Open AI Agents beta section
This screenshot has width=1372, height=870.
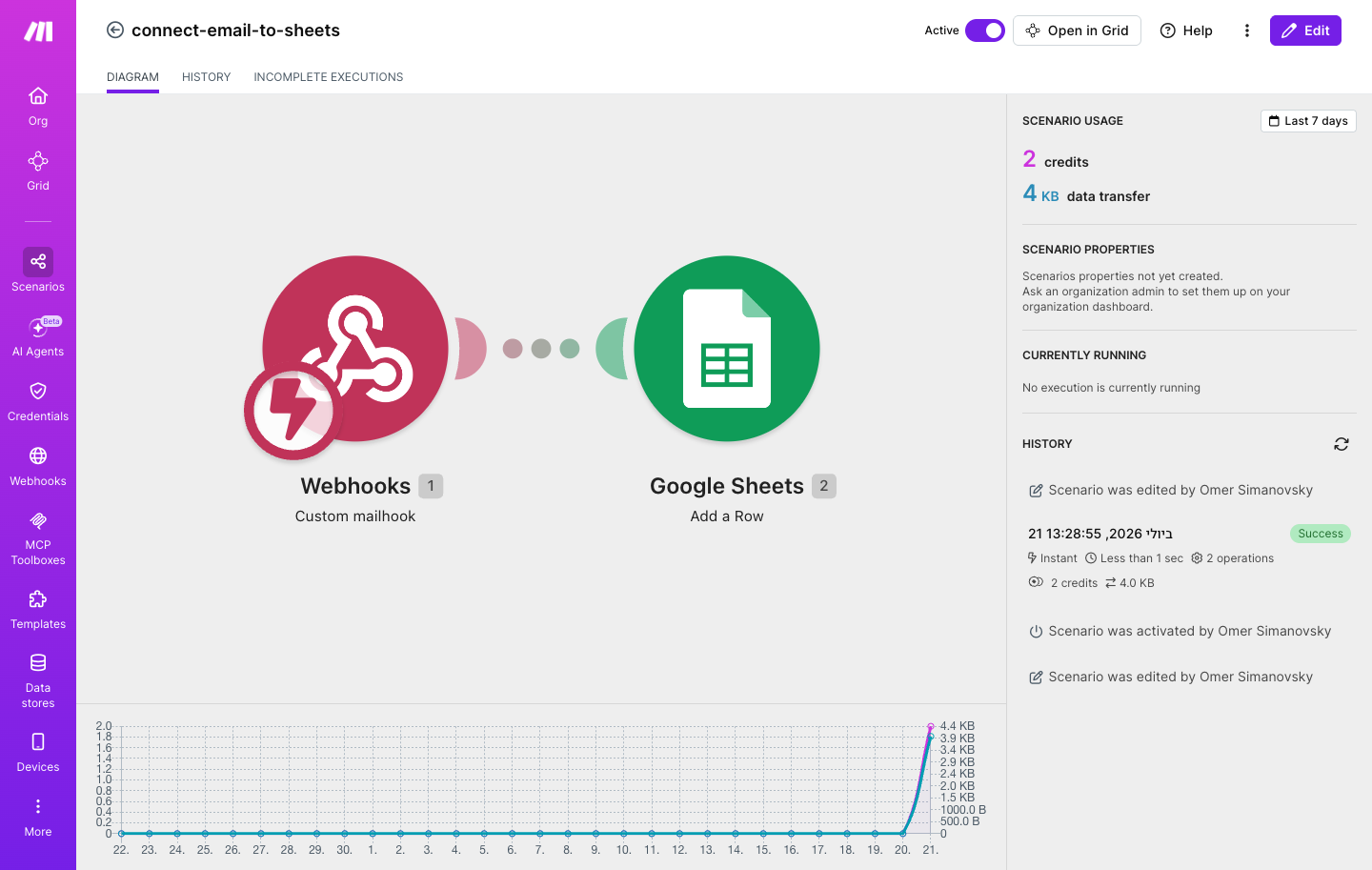(38, 336)
